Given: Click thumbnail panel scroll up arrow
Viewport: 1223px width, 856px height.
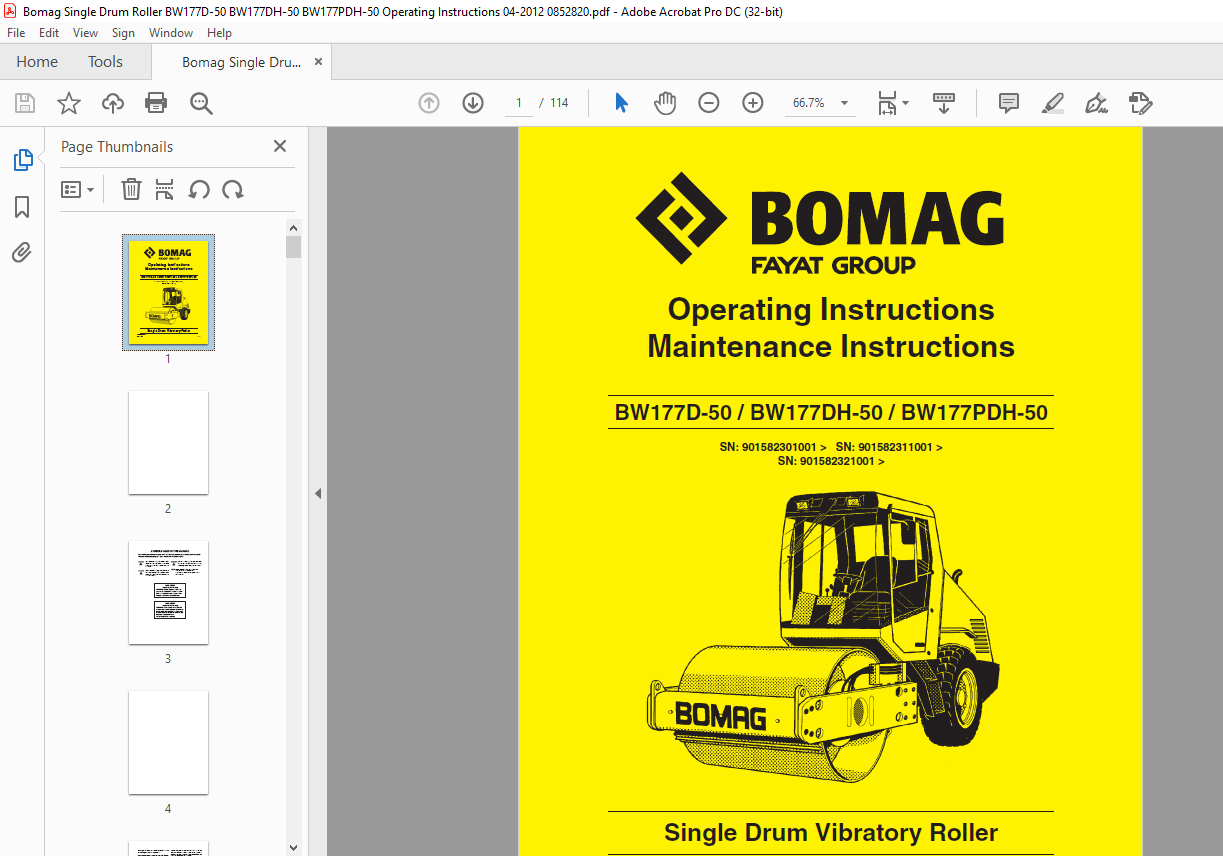Looking at the screenshot, I should 293,227.
